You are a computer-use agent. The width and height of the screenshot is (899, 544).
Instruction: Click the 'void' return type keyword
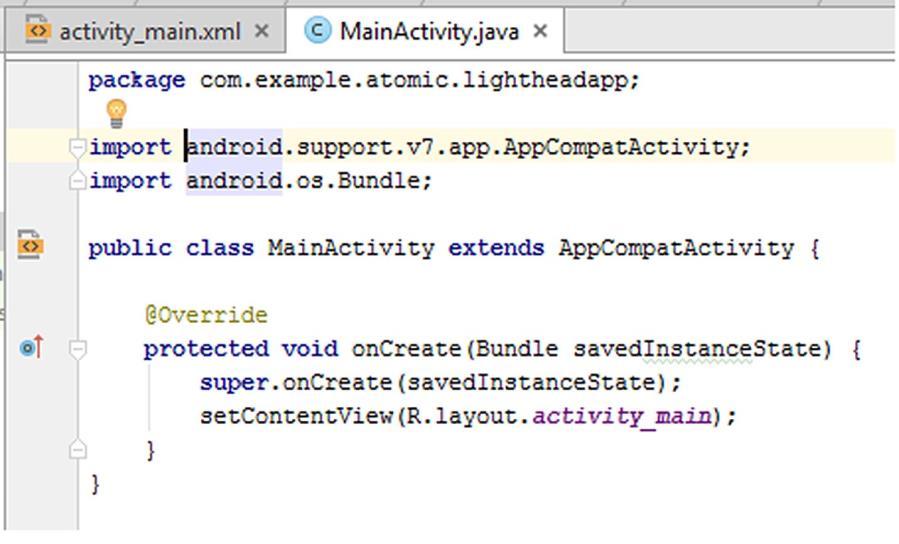tap(310, 349)
